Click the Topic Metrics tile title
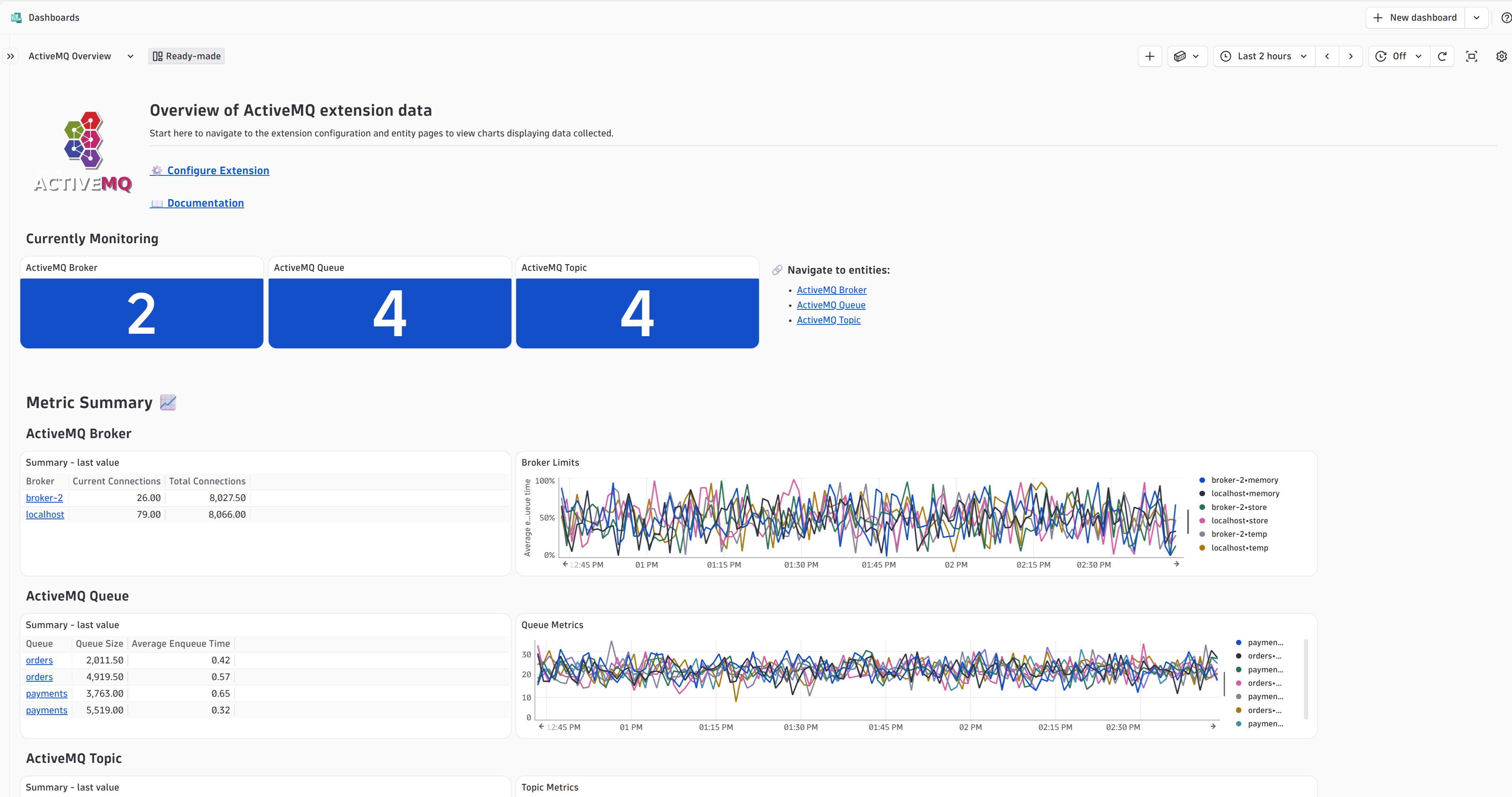This screenshot has height=797, width=1512. click(550, 788)
